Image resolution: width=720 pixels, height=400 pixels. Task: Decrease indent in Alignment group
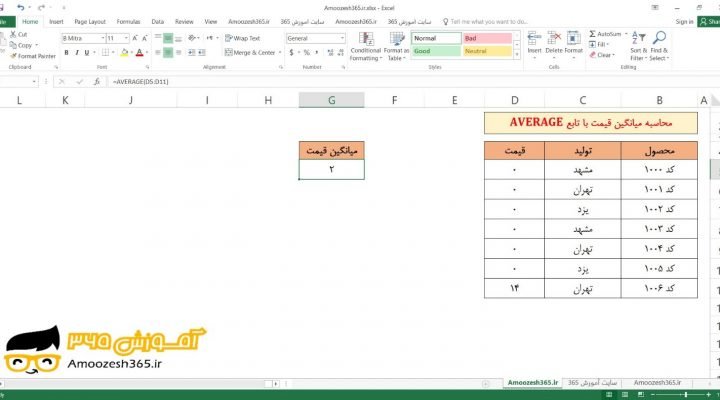191,52
